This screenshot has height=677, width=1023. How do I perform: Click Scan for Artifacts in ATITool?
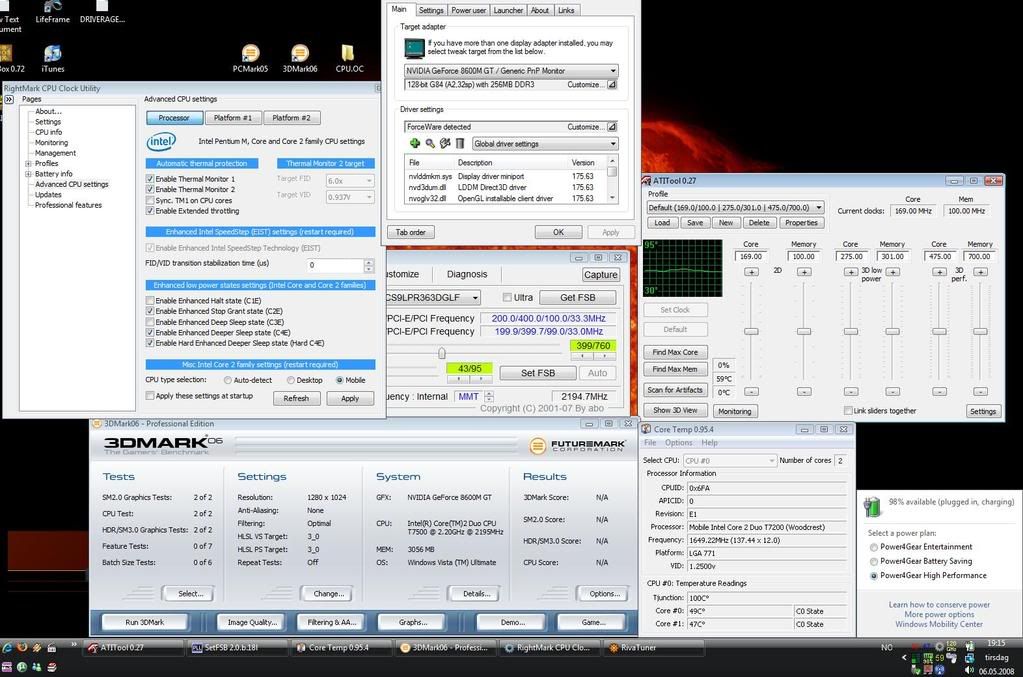pyautogui.click(x=675, y=390)
